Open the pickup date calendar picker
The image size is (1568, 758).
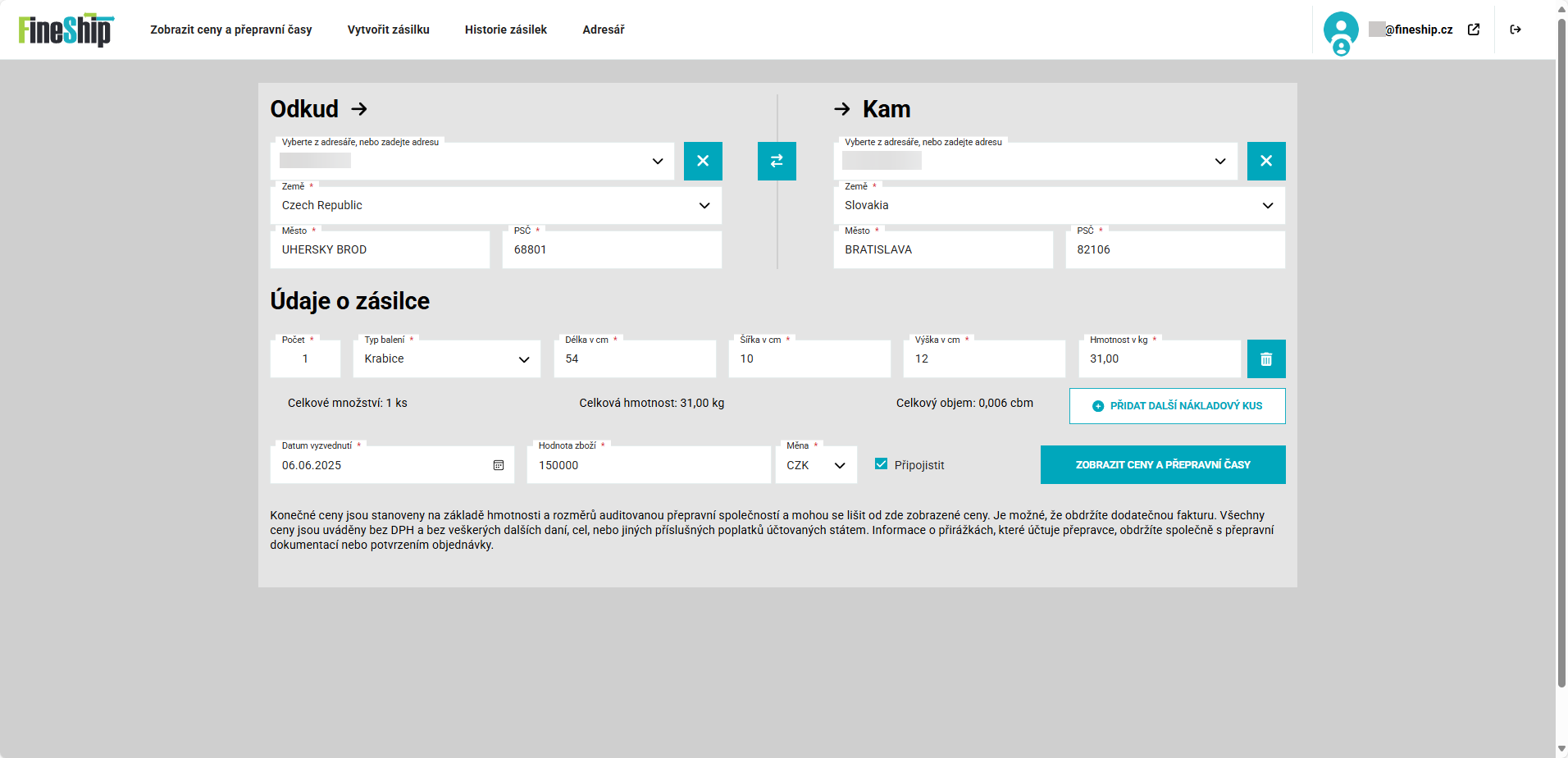(499, 465)
